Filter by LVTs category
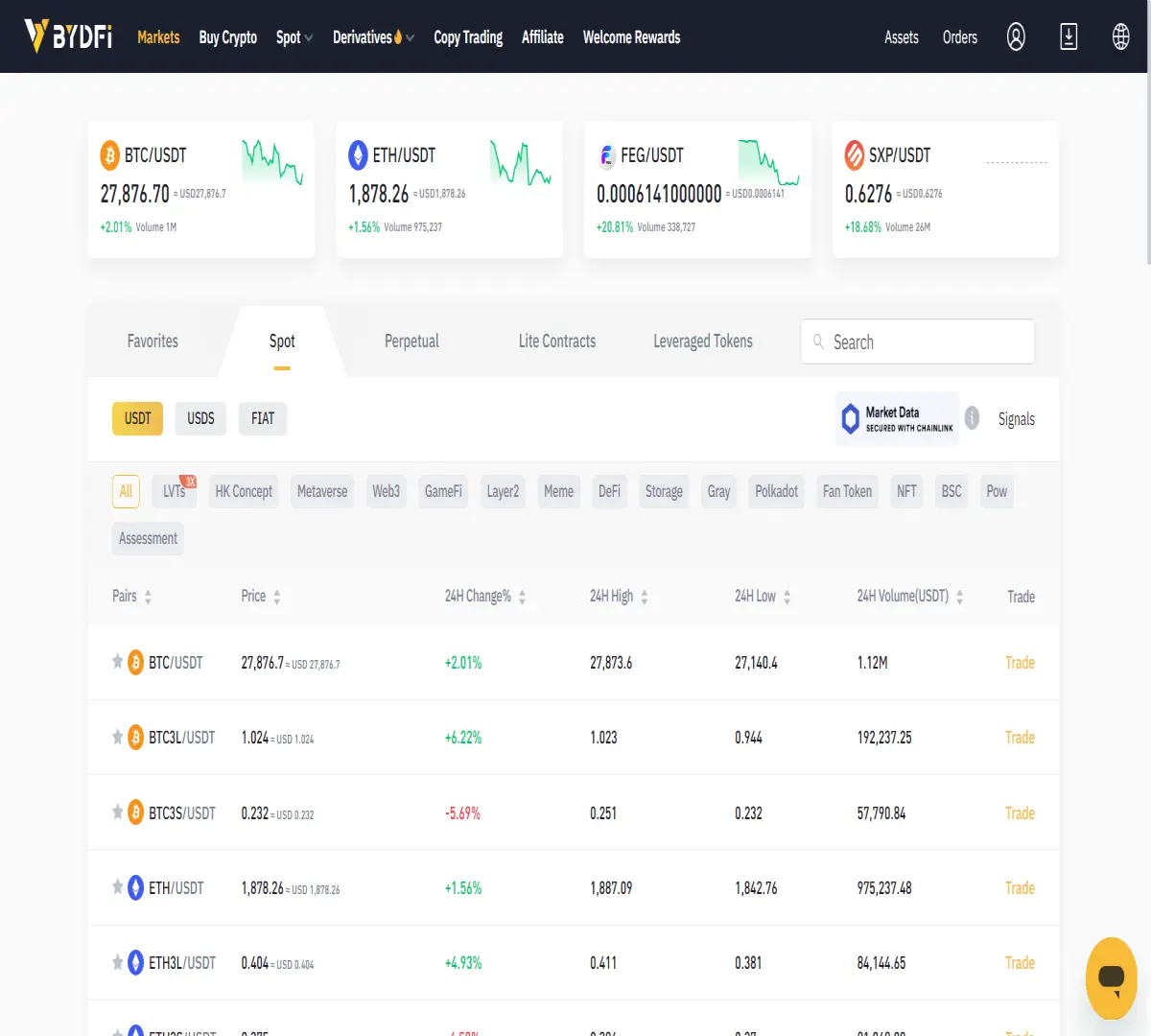 tap(175, 491)
